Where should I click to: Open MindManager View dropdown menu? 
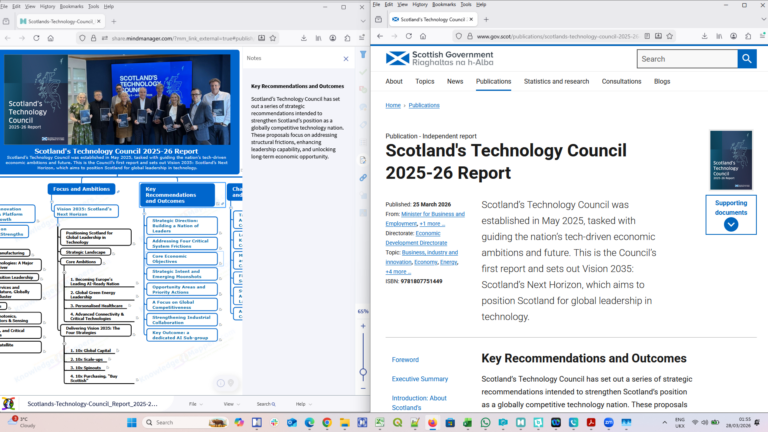pos(231,404)
